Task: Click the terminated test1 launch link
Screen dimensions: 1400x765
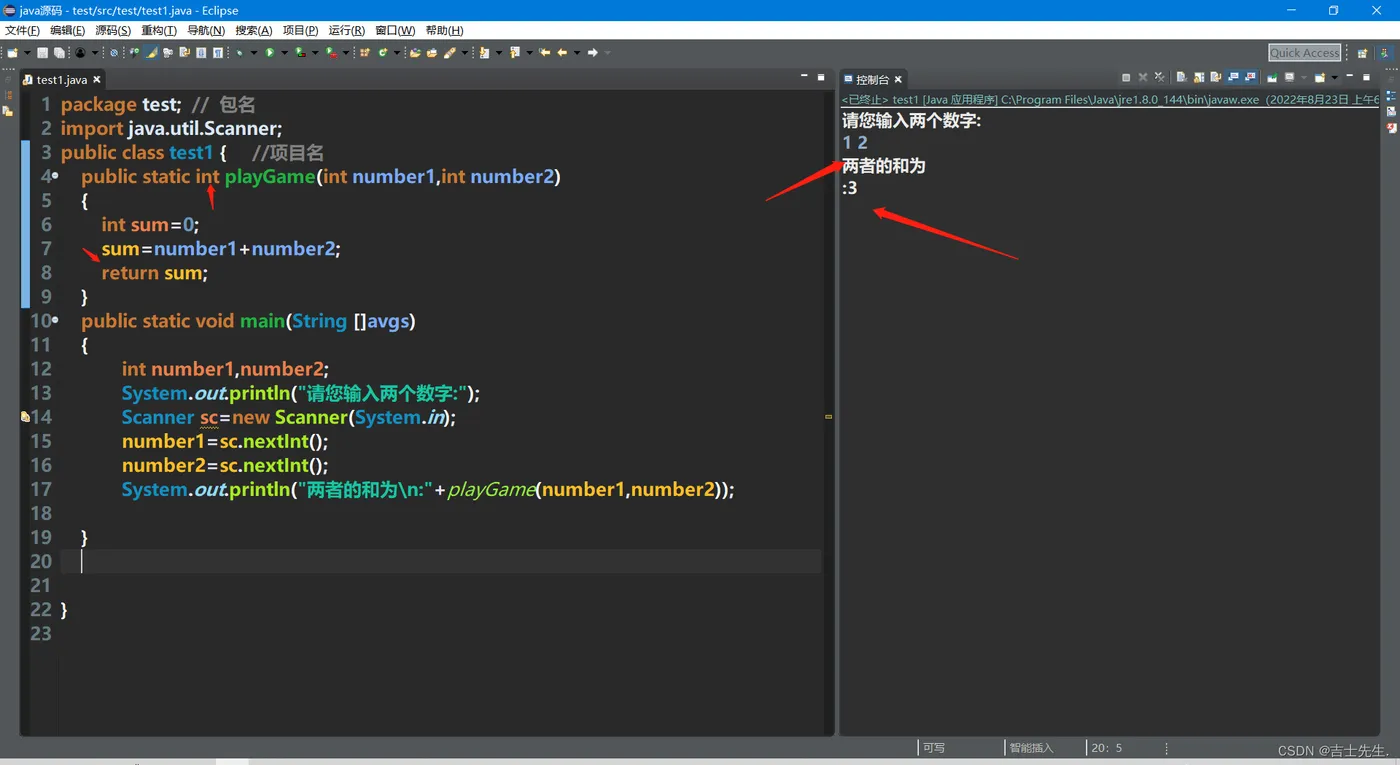Action: tap(1110, 100)
